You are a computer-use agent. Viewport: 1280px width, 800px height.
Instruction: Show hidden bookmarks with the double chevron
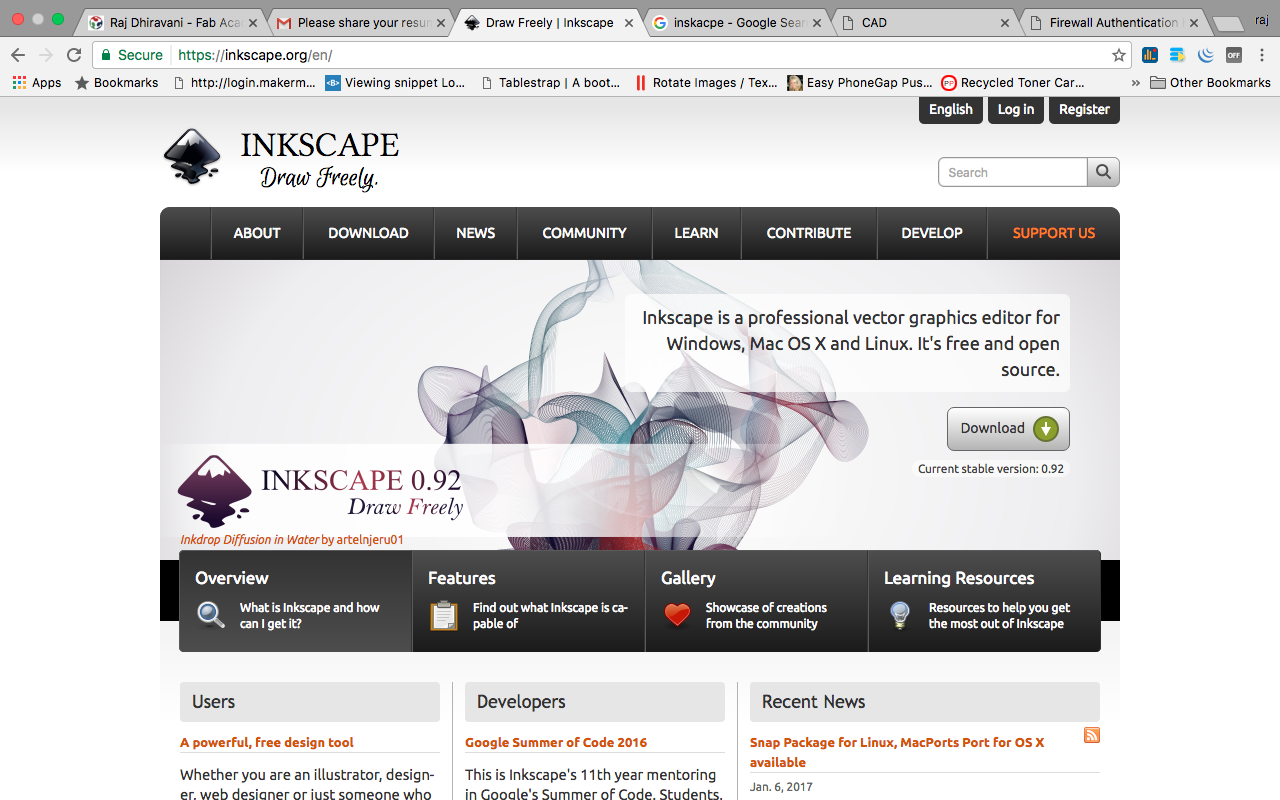(1135, 83)
